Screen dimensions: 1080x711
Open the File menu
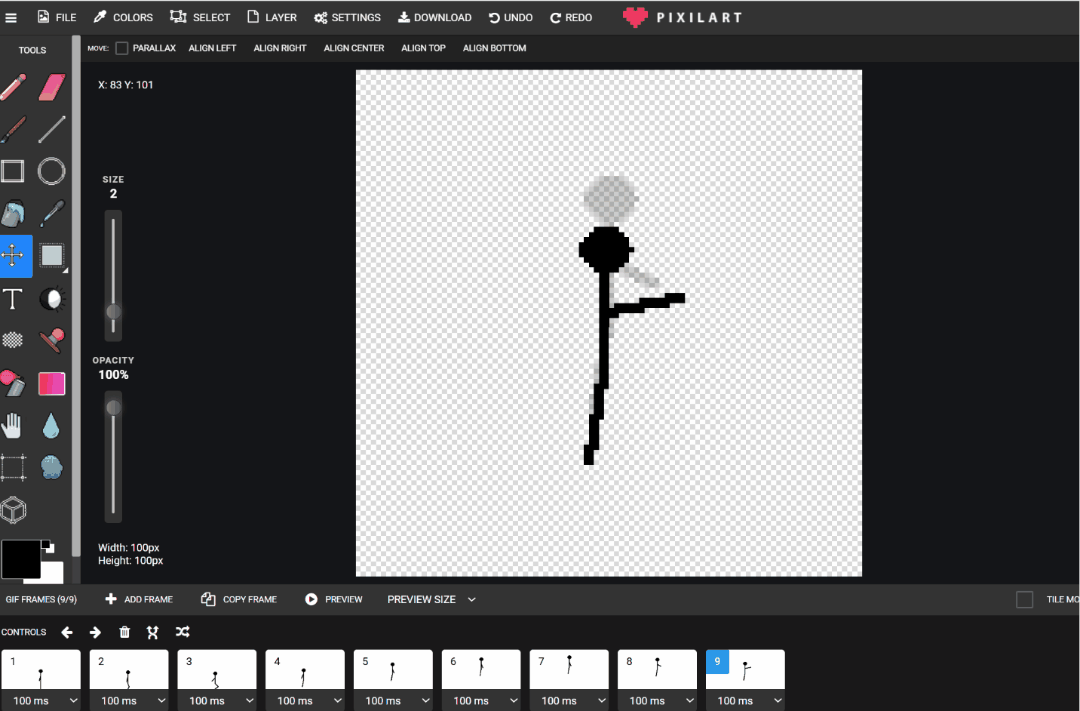(56, 17)
